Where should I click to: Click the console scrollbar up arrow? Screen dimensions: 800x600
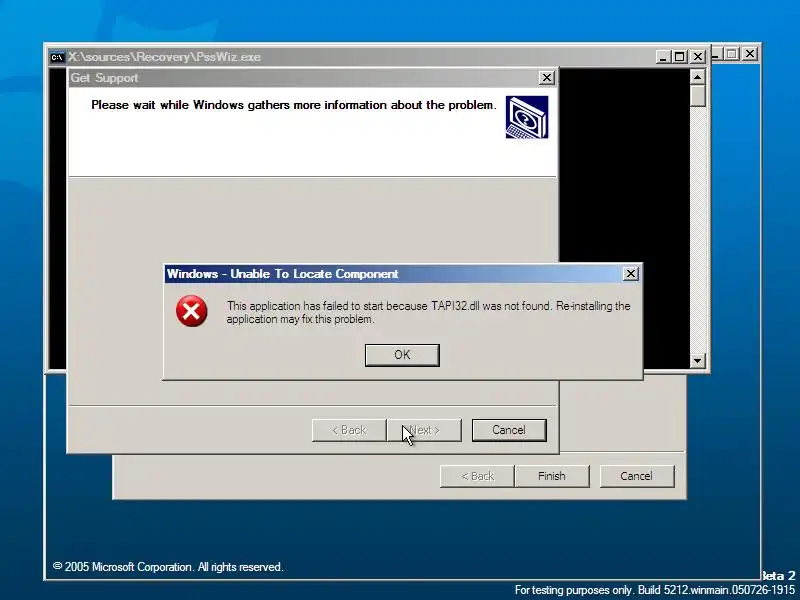tap(697, 77)
